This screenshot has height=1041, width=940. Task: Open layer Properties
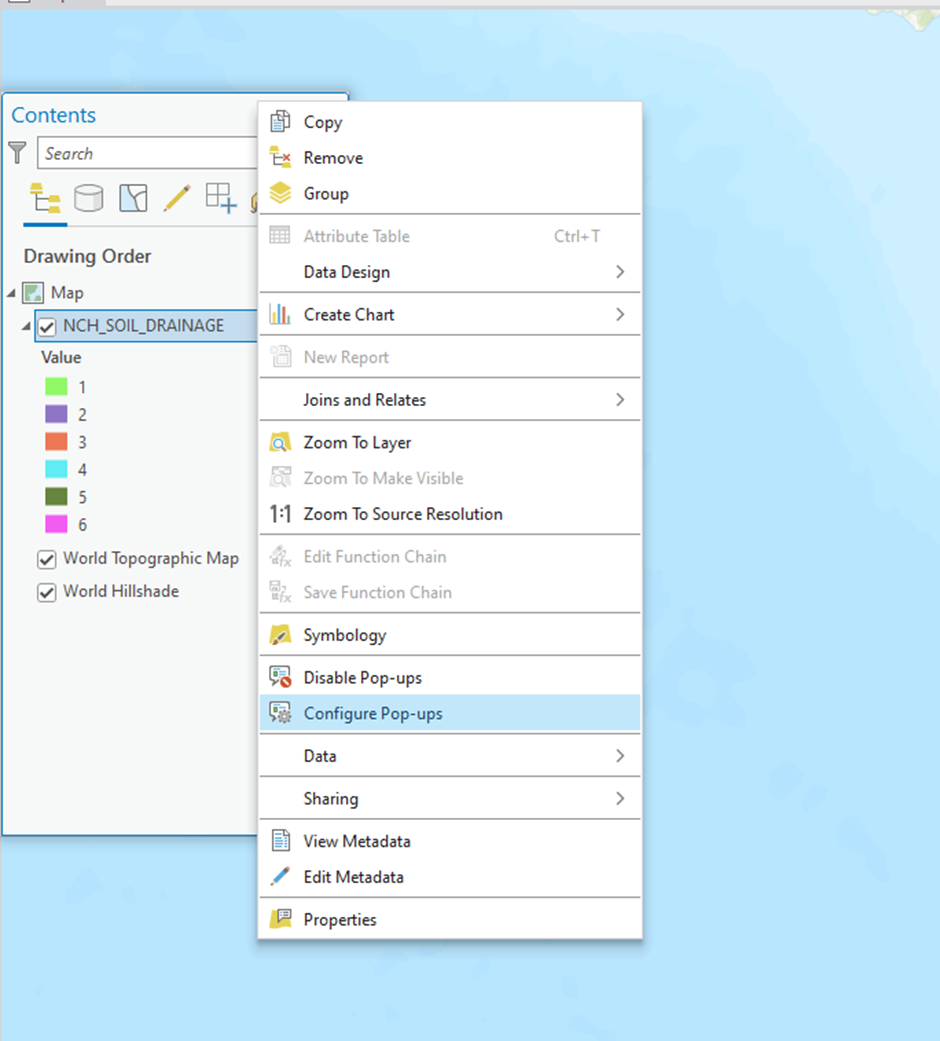(x=340, y=919)
